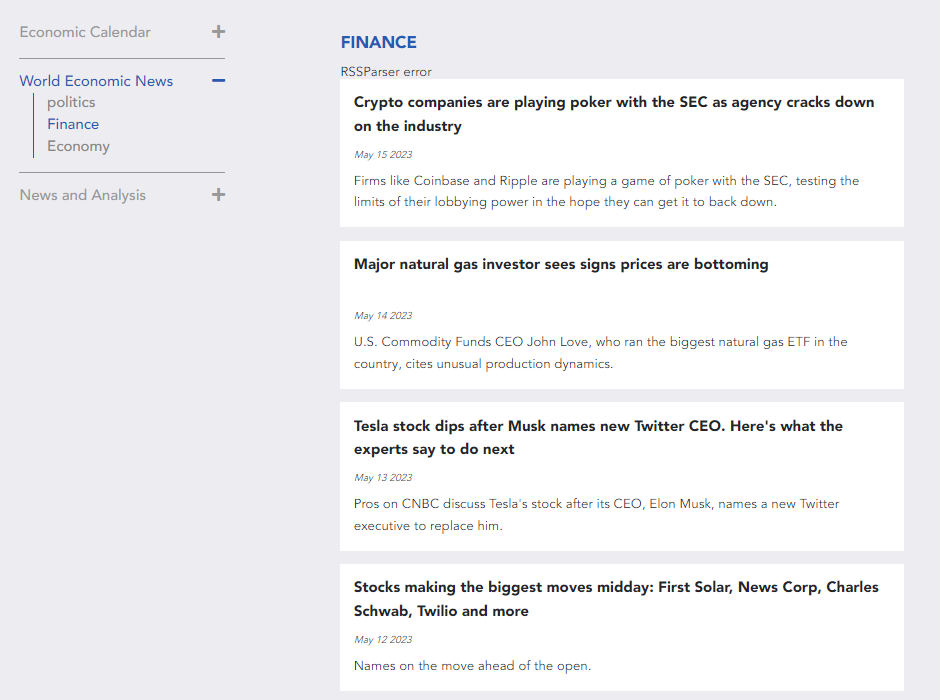Open Crypto companies playing poker article
This screenshot has width=940, height=700.
[x=614, y=114]
